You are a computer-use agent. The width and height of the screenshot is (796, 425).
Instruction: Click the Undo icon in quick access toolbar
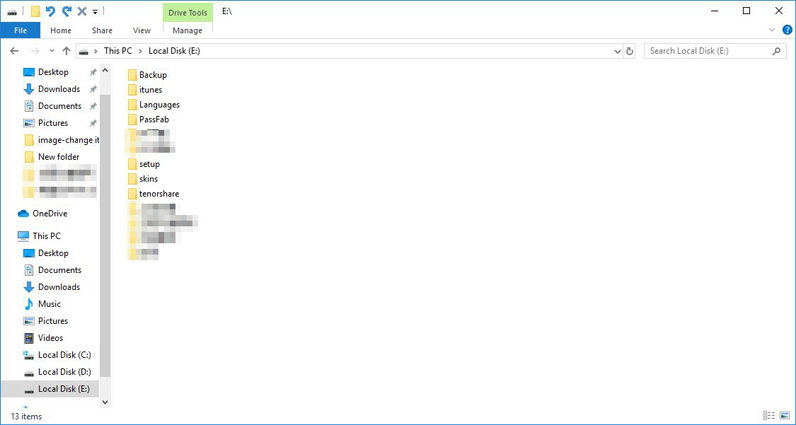coord(51,11)
